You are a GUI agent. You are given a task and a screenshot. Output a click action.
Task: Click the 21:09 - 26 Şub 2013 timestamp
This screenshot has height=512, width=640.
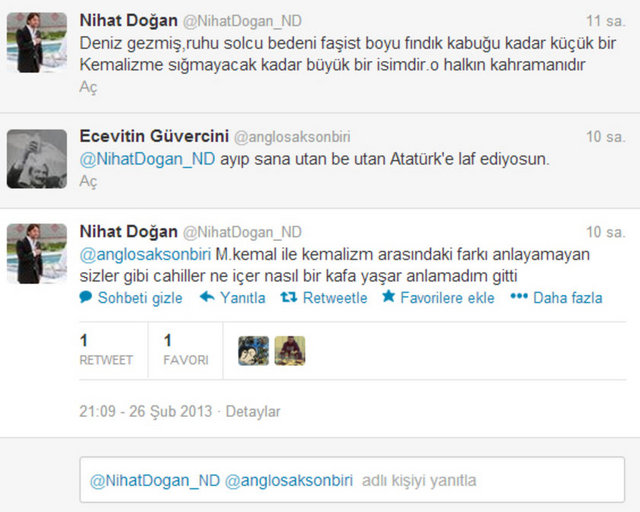point(146,411)
